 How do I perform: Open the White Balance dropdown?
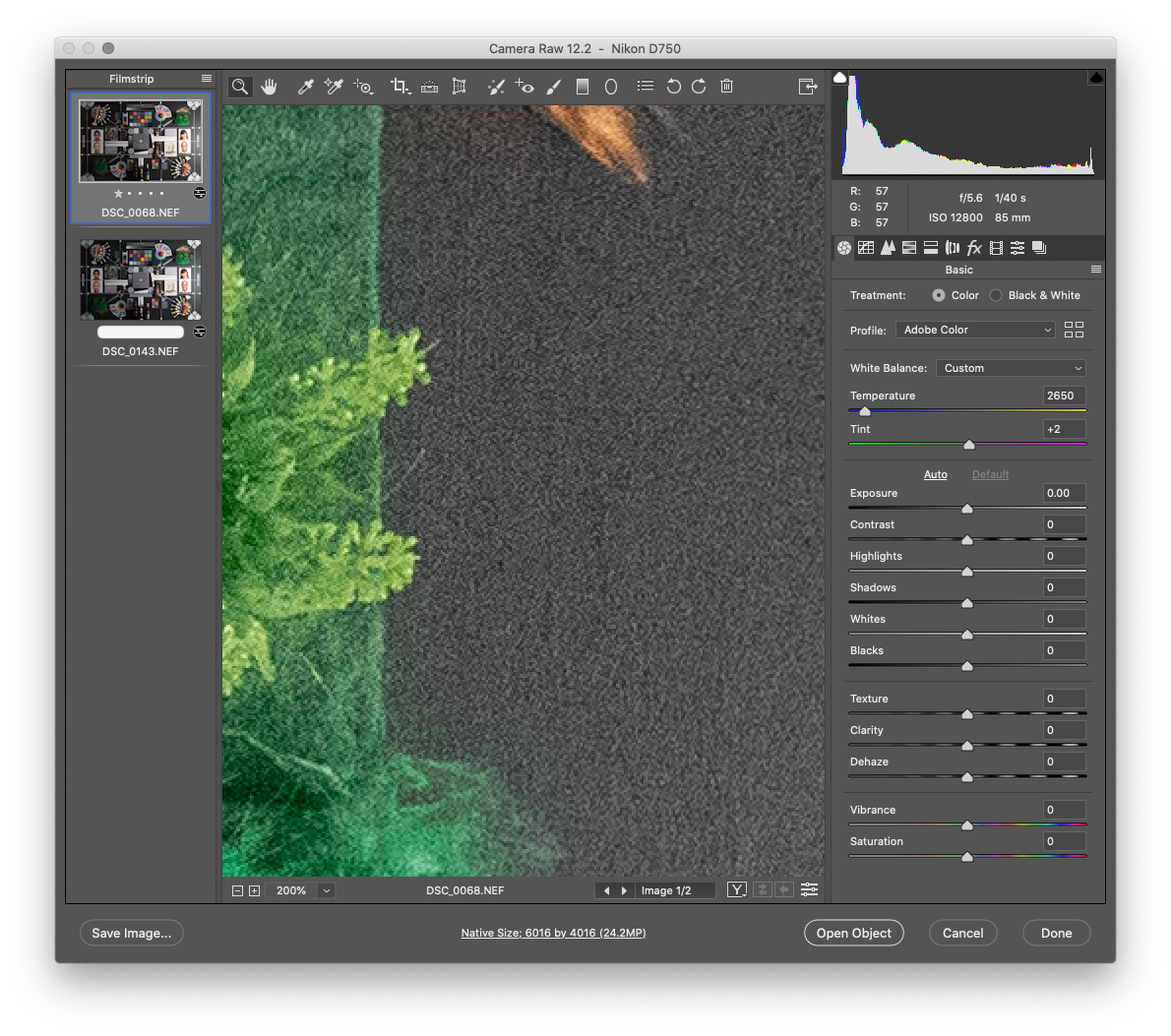(1010, 367)
